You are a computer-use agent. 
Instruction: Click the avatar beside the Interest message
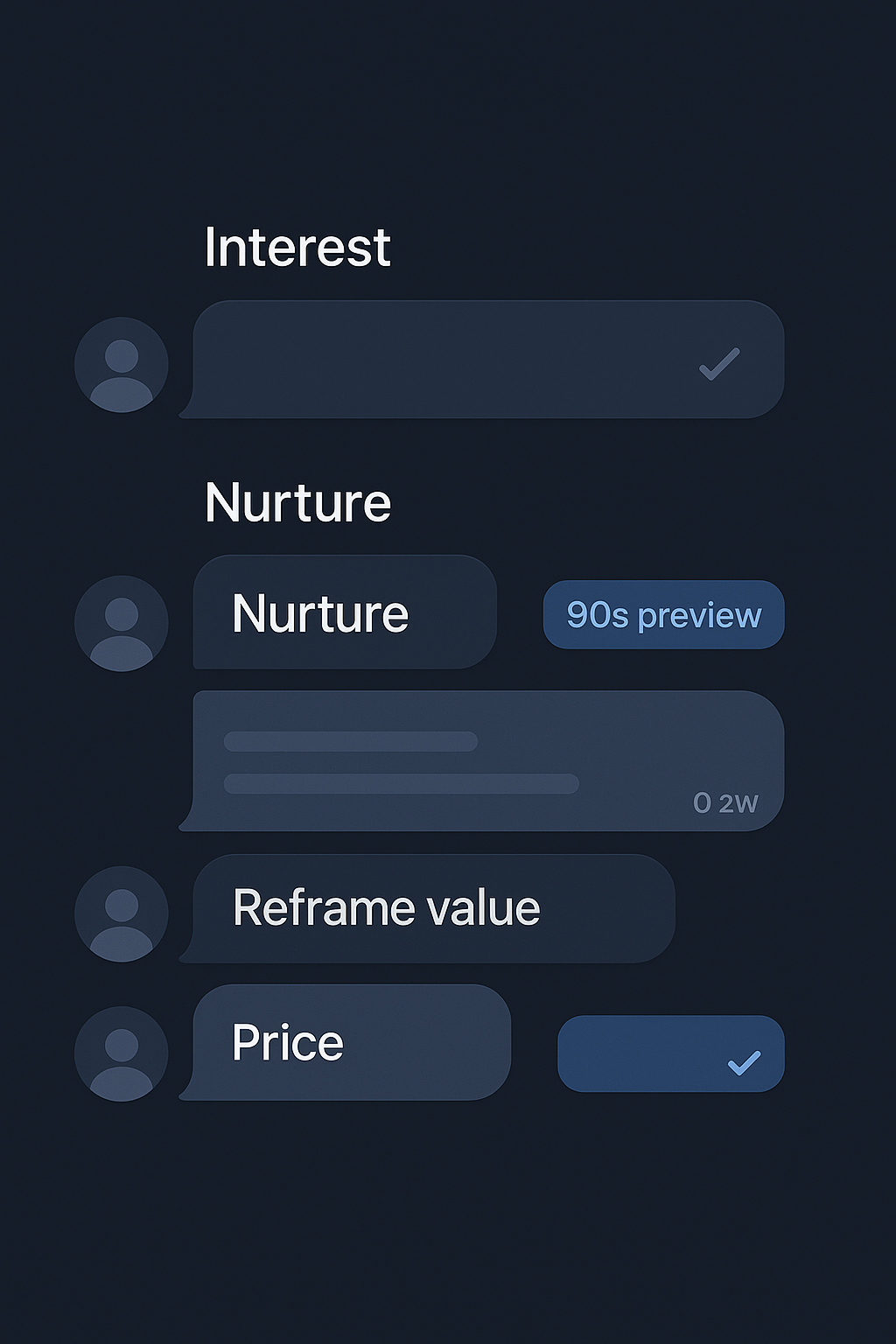tap(122, 364)
